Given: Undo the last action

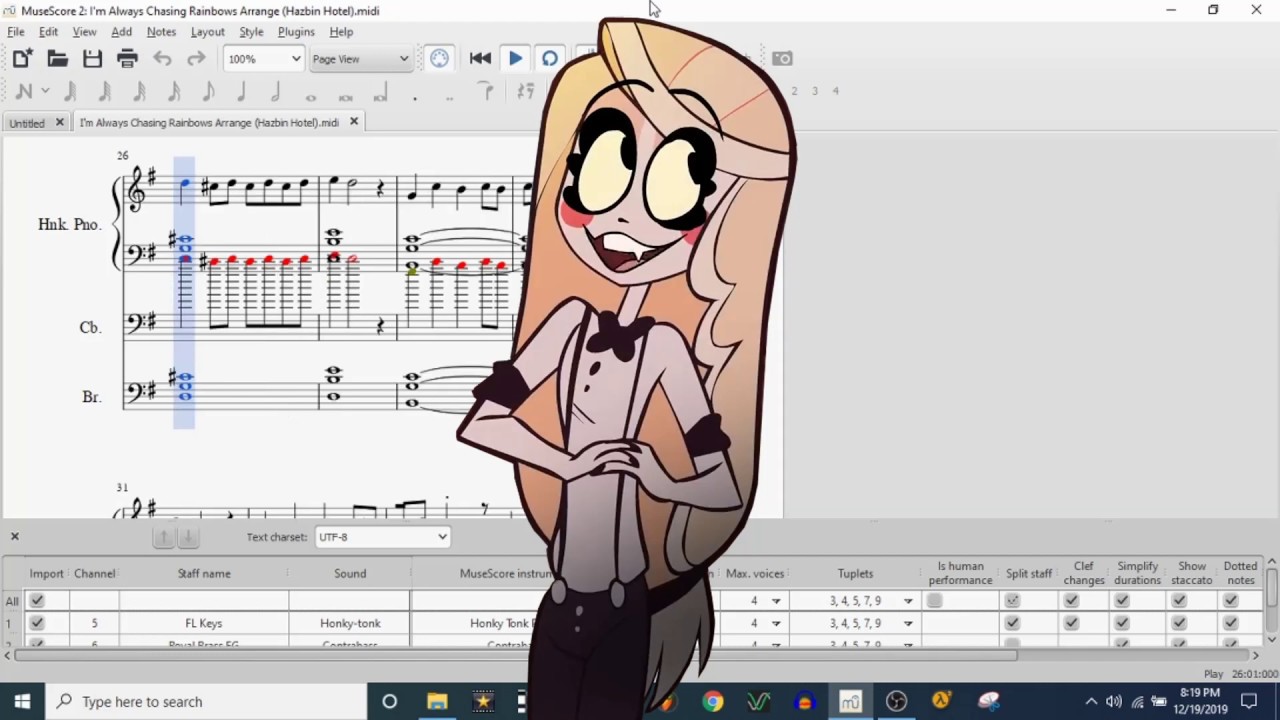Looking at the screenshot, I should [x=162, y=59].
